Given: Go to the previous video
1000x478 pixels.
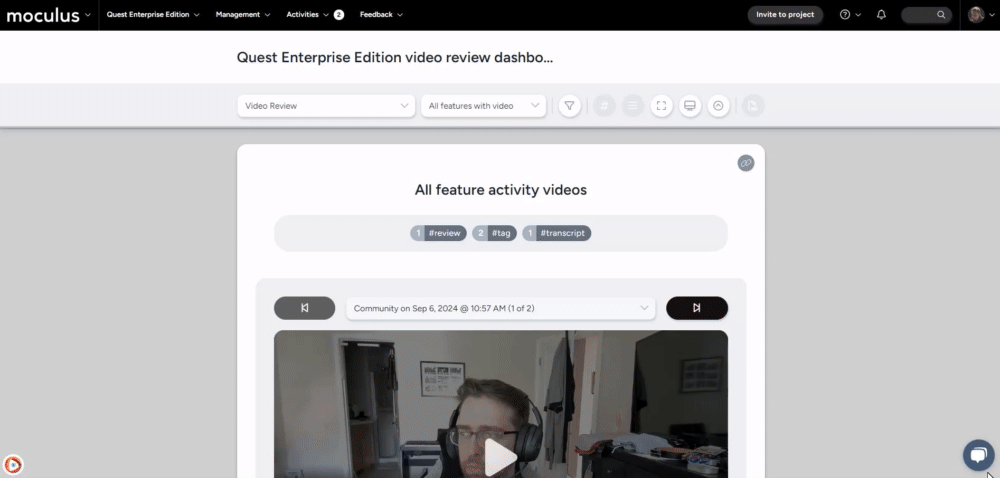Looking at the screenshot, I should [x=304, y=308].
